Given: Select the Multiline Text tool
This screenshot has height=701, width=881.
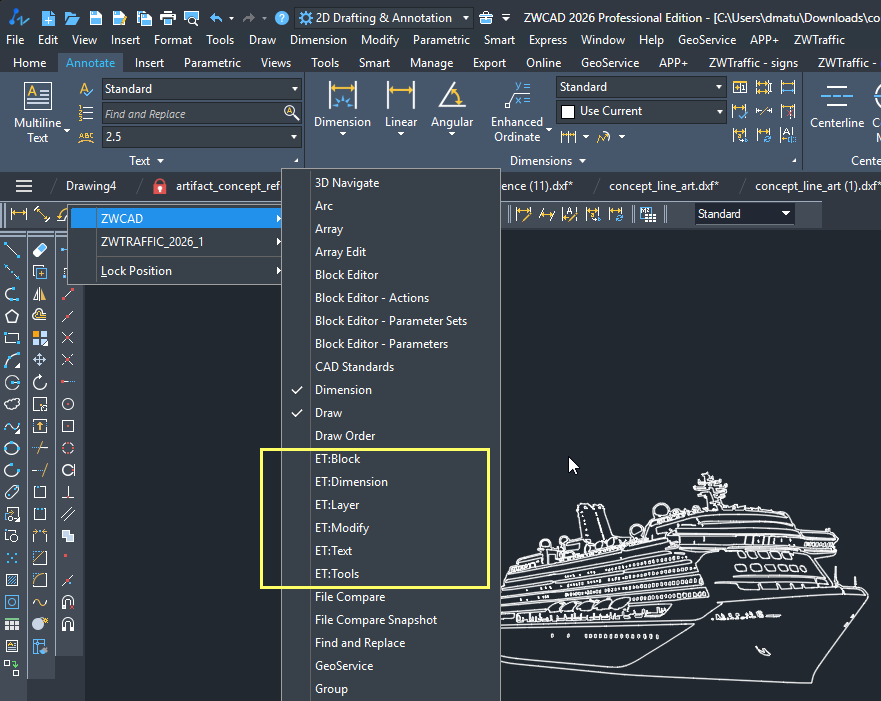Looking at the screenshot, I should pos(38,112).
